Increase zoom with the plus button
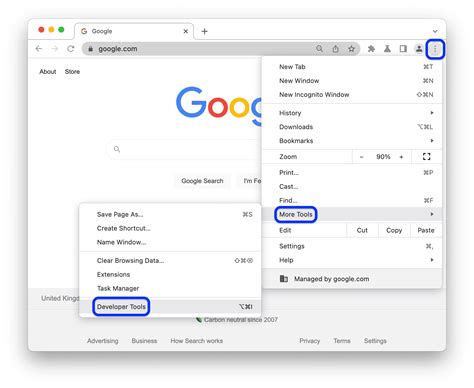This screenshot has height=388, width=474. pos(401,157)
